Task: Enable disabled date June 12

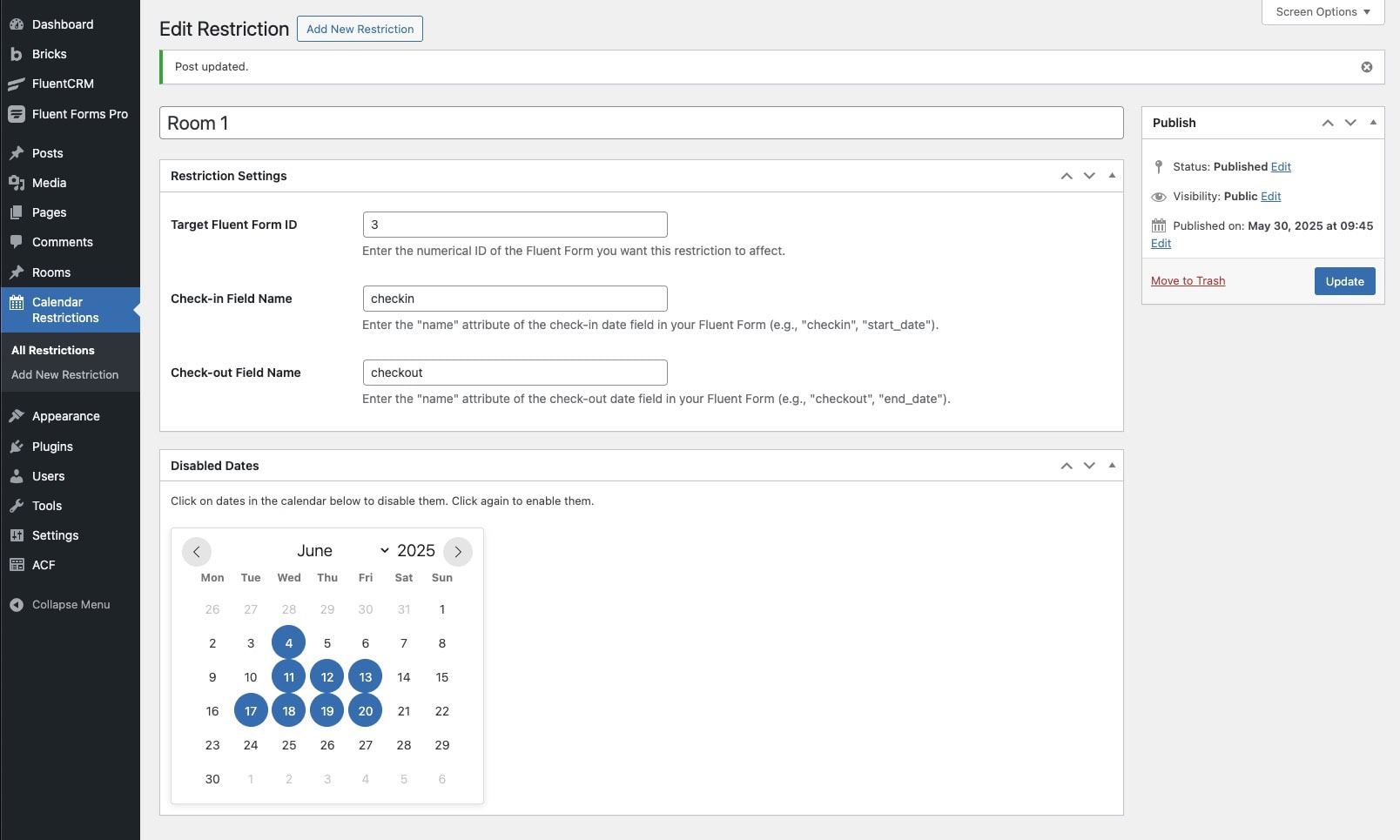Action: [x=327, y=677]
